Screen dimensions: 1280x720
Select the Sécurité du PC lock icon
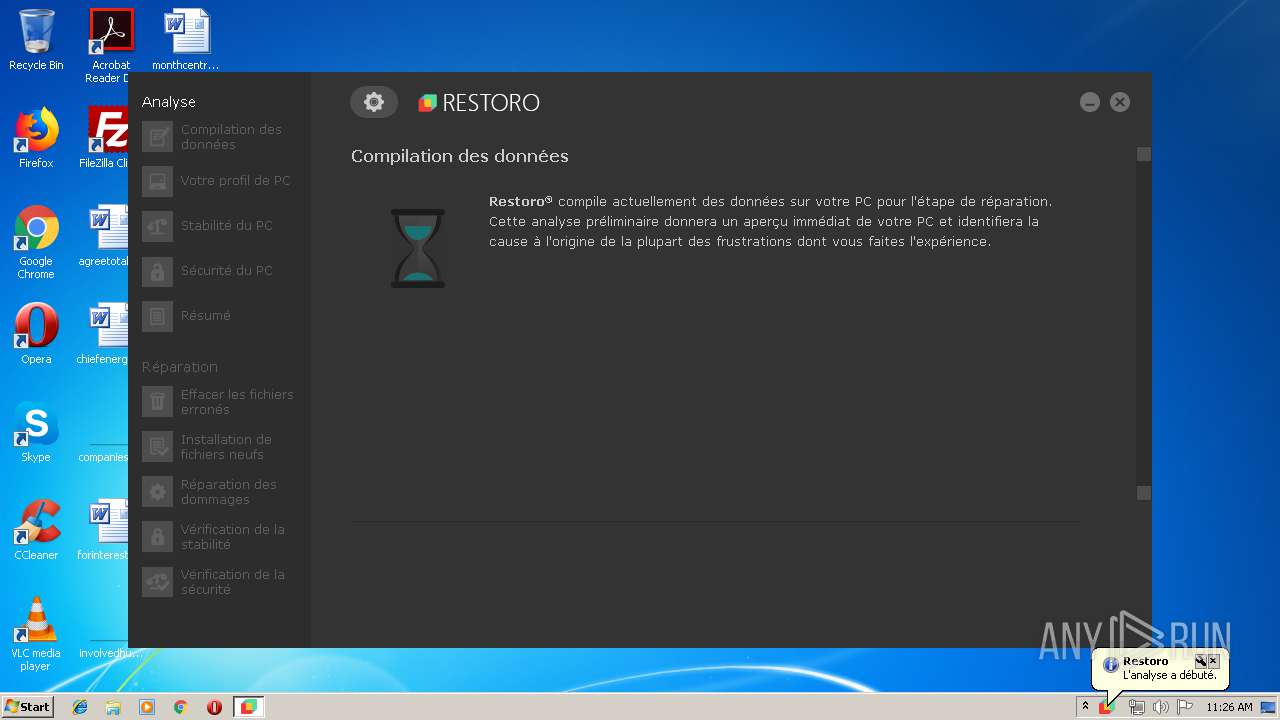coord(157,271)
